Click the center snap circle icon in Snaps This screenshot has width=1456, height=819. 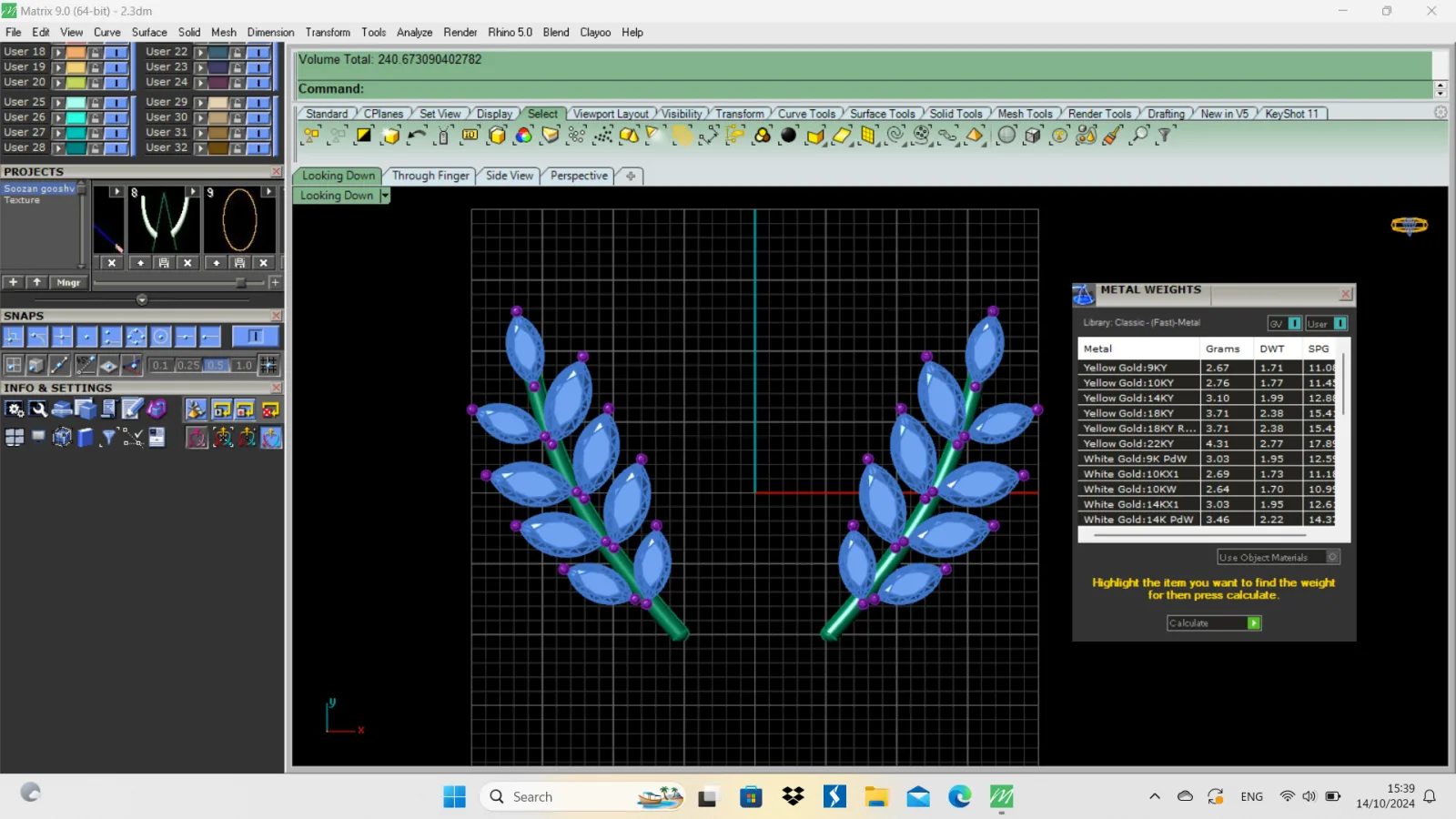[x=160, y=337]
